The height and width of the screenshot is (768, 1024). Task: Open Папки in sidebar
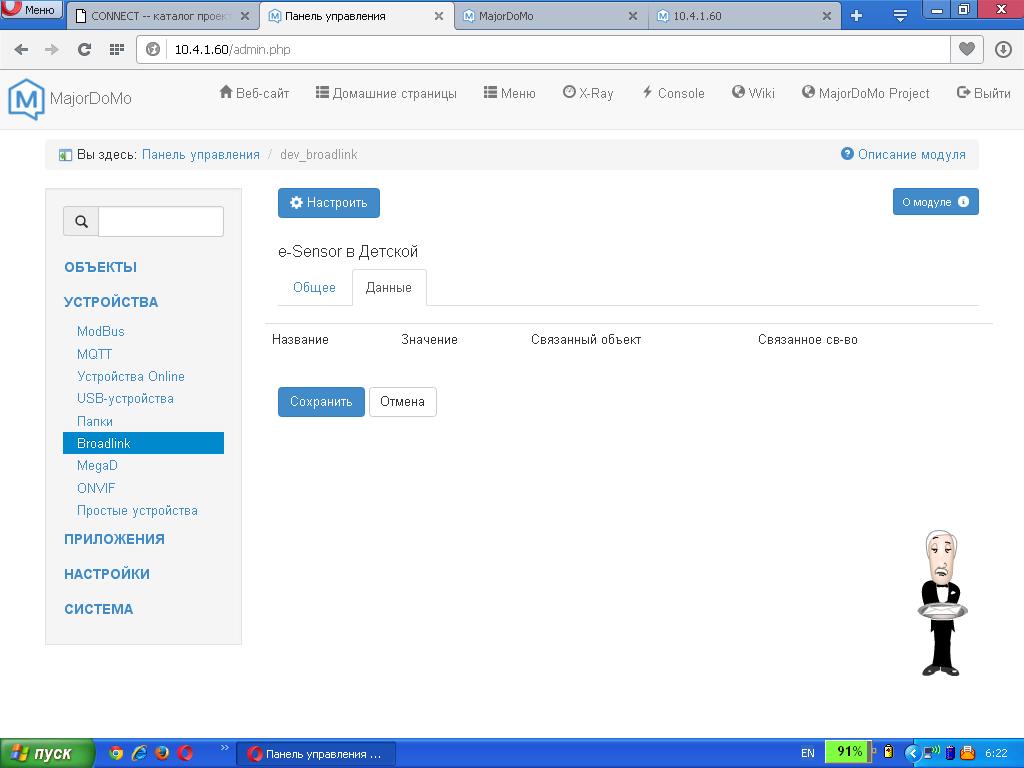(x=95, y=421)
